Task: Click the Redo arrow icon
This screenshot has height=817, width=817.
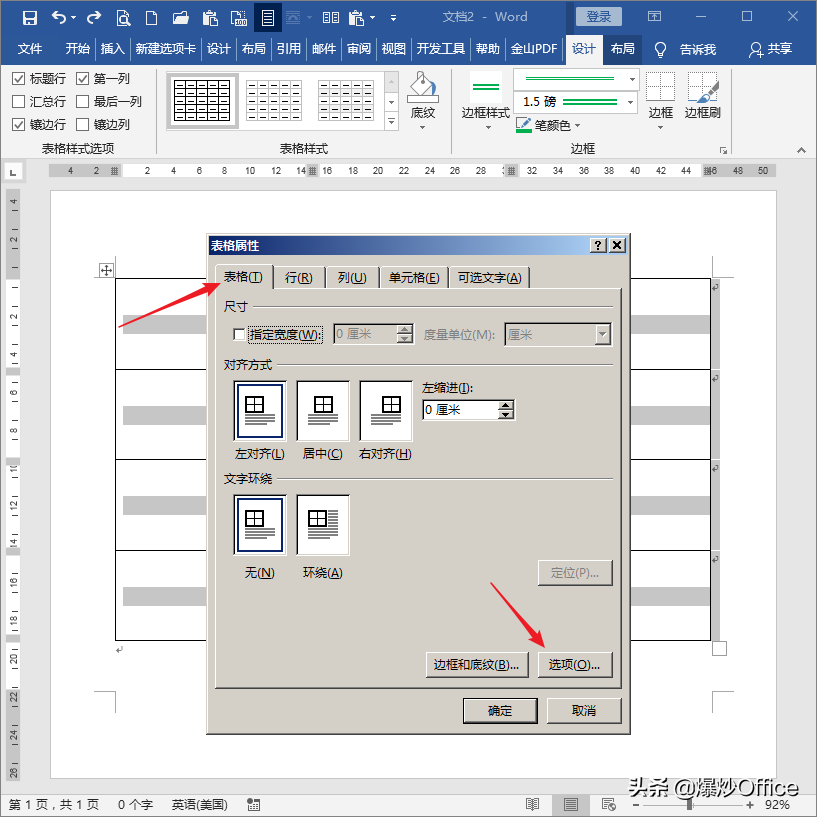Action: pyautogui.click(x=94, y=18)
